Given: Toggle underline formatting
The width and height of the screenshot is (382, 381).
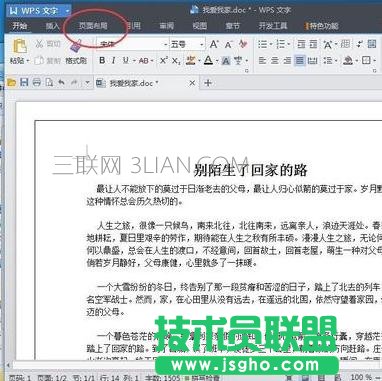Looking at the screenshot, I should tap(125, 60).
